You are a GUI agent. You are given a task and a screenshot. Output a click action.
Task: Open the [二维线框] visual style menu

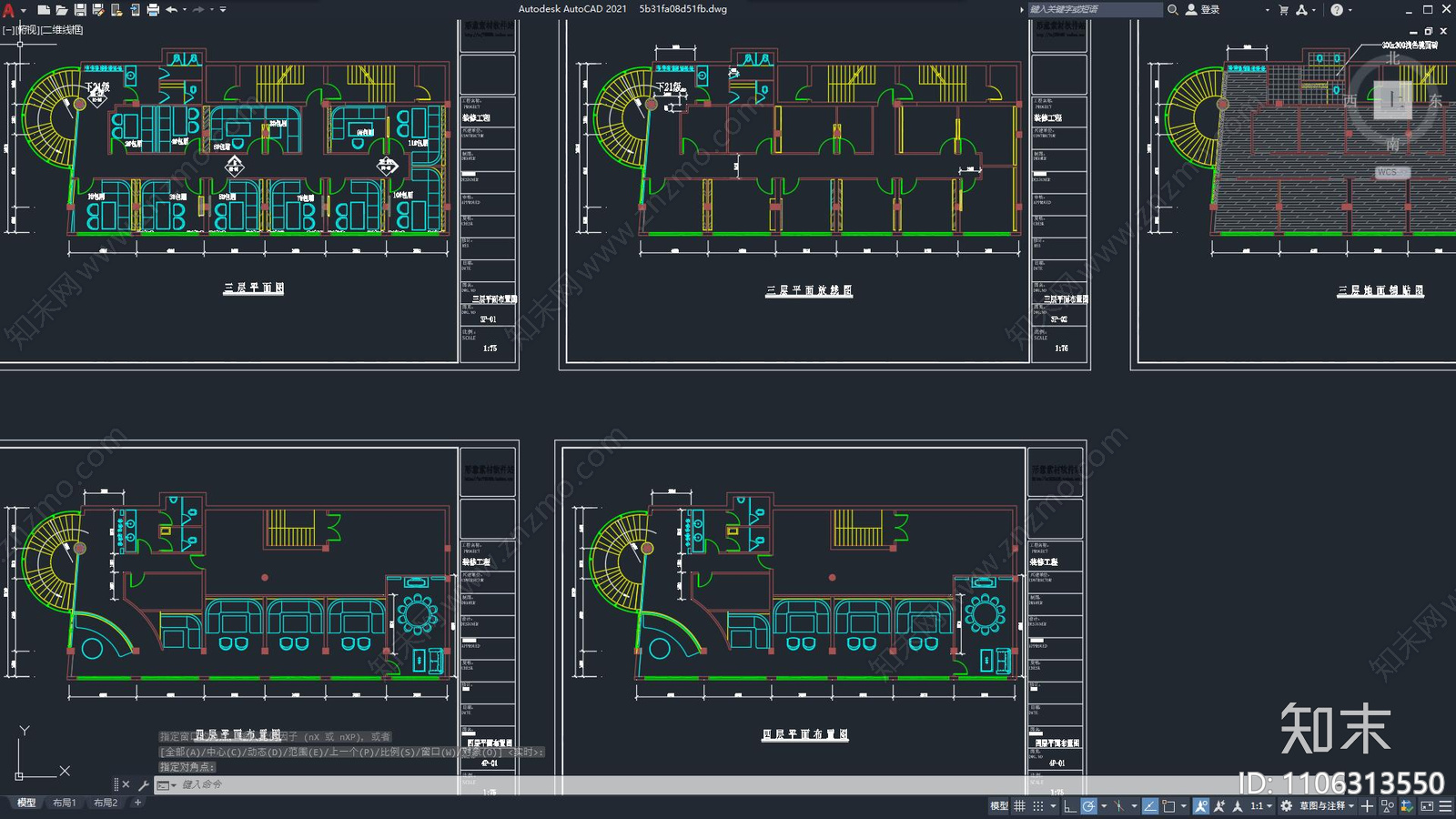tap(62, 30)
